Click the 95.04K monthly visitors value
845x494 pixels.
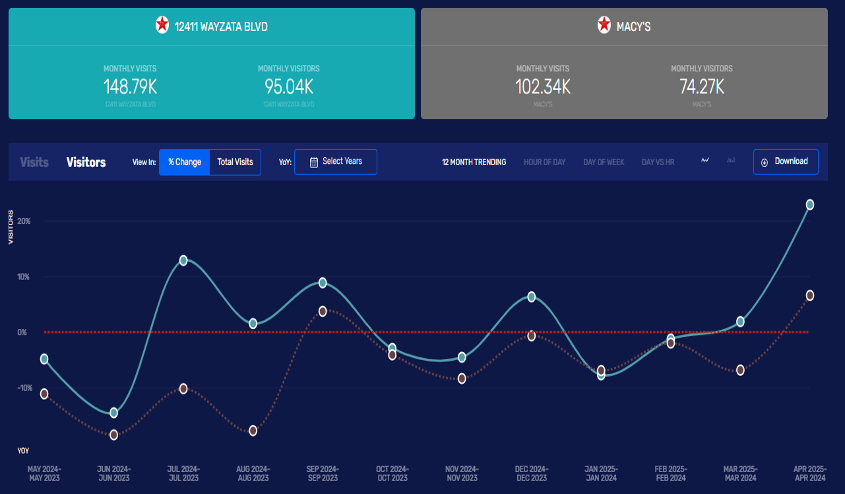click(x=288, y=87)
